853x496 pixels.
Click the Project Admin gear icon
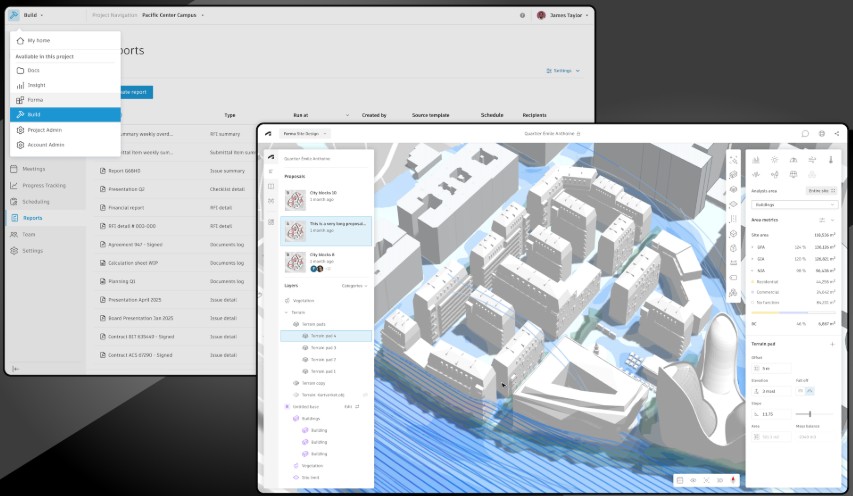coord(20,129)
